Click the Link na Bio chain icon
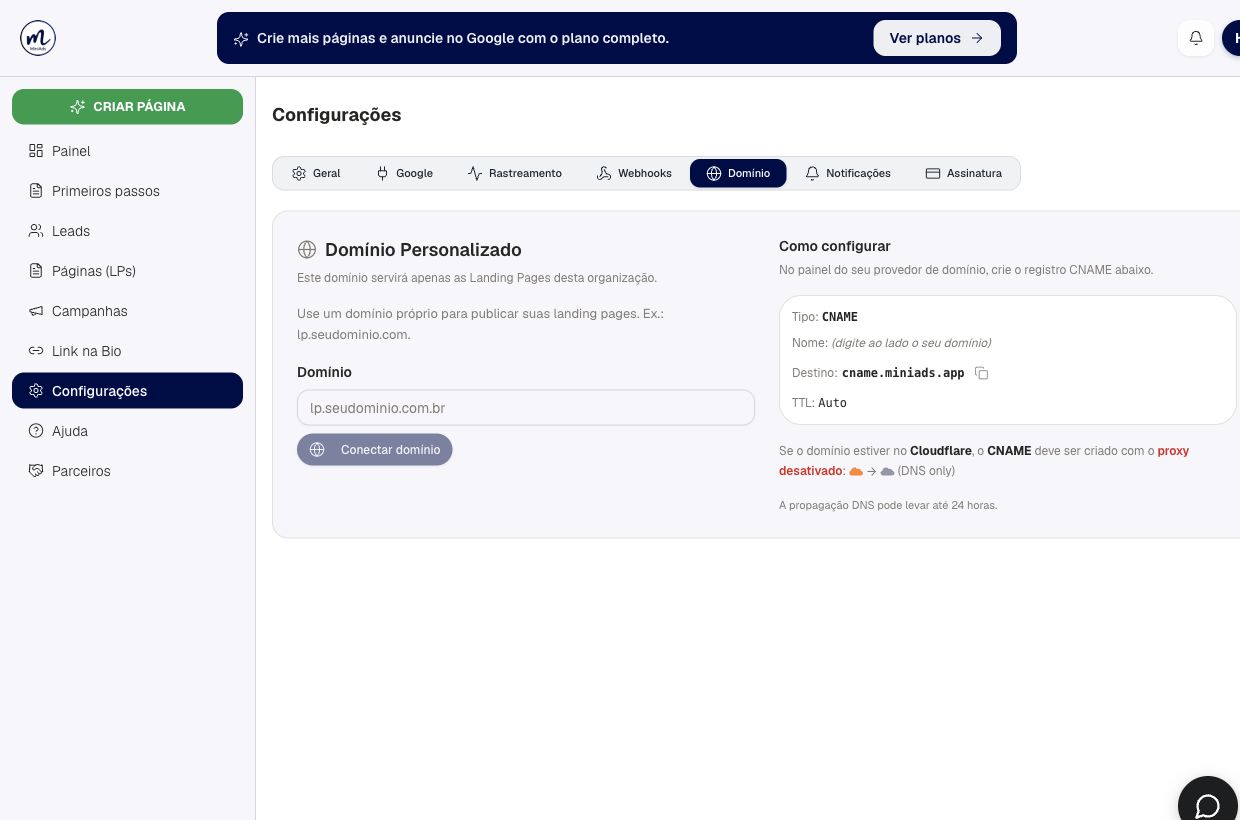 (x=36, y=351)
